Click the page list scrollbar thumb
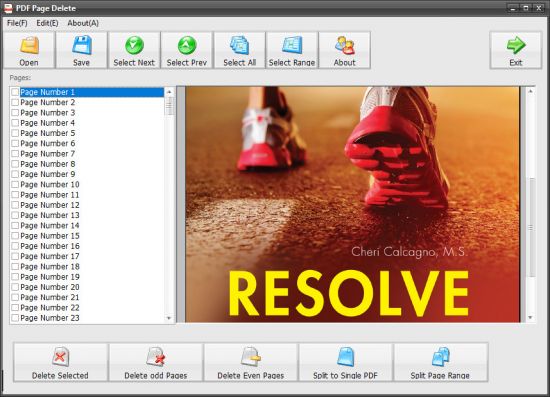The image size is (550, 397). coord(169,106)
